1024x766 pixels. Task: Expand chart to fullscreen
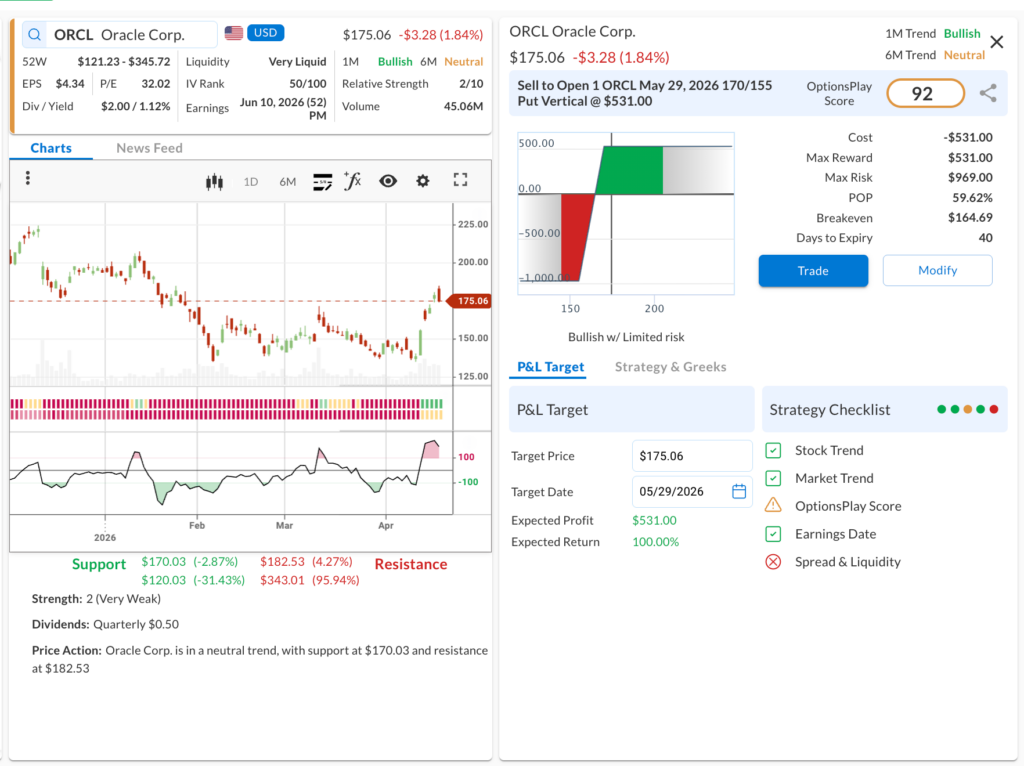[460, 180]
